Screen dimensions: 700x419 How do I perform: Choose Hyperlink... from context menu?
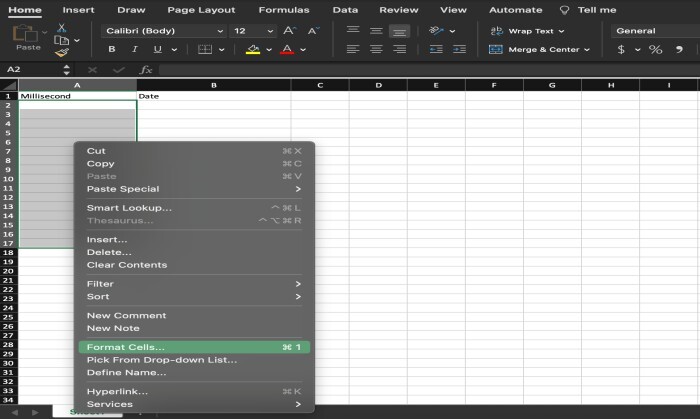pyautogui.click(x=194, y=391)
